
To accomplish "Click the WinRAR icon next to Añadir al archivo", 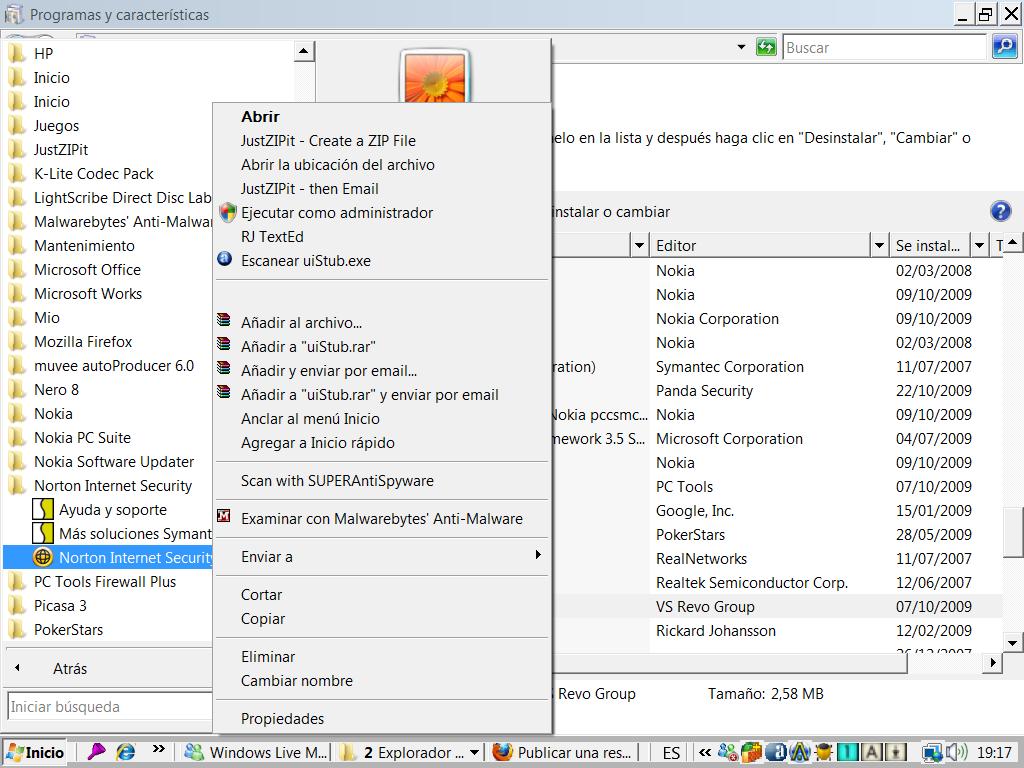I will [x=225, y=322].
